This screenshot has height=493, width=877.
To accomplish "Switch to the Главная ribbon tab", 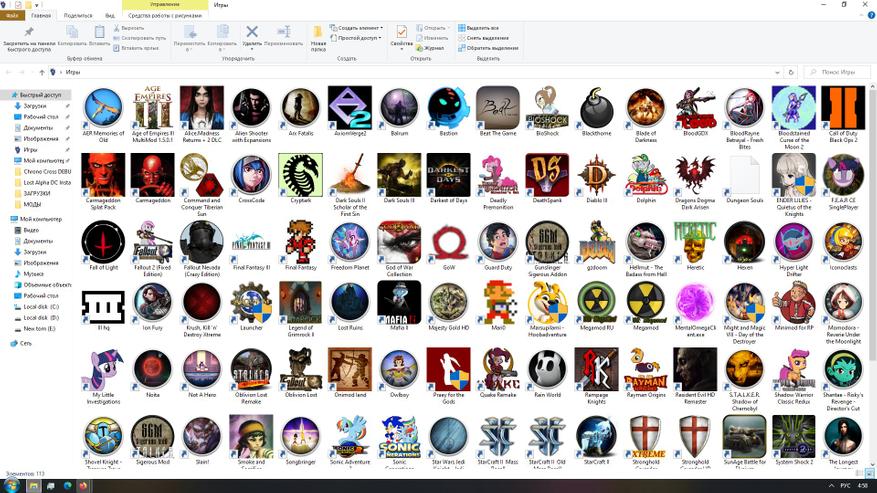I will [x=41, y=16].
